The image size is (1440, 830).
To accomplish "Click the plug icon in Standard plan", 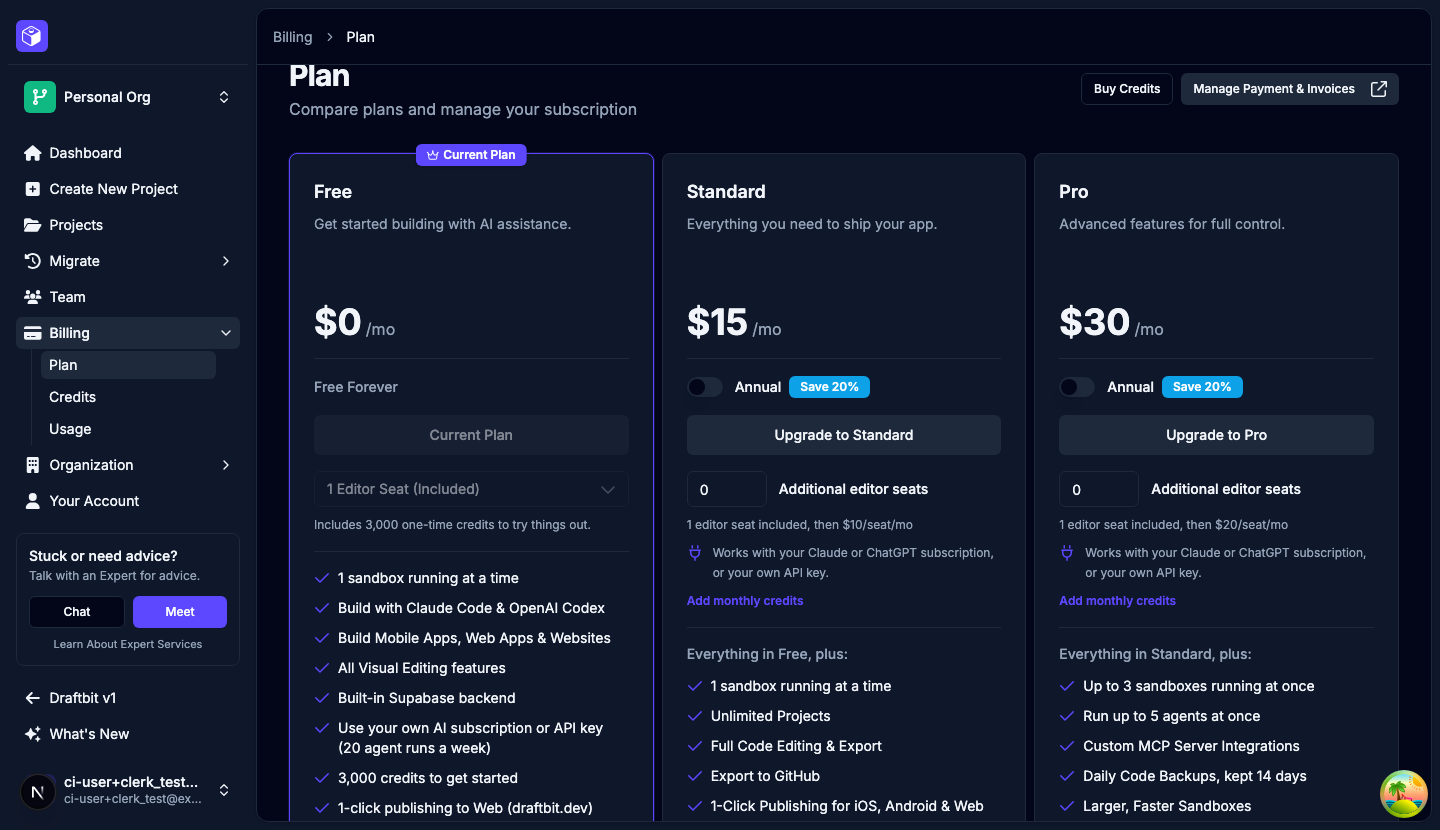I will tap(695, 552).
